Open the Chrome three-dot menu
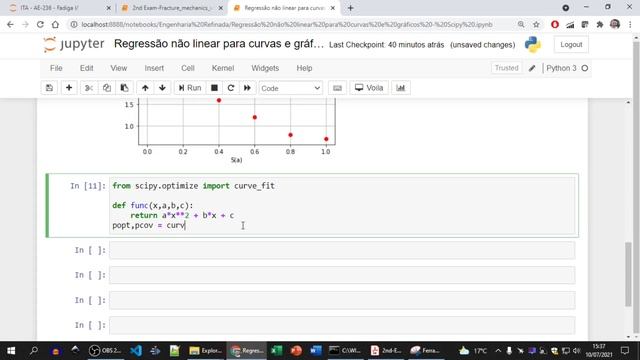 pos(630,24)
